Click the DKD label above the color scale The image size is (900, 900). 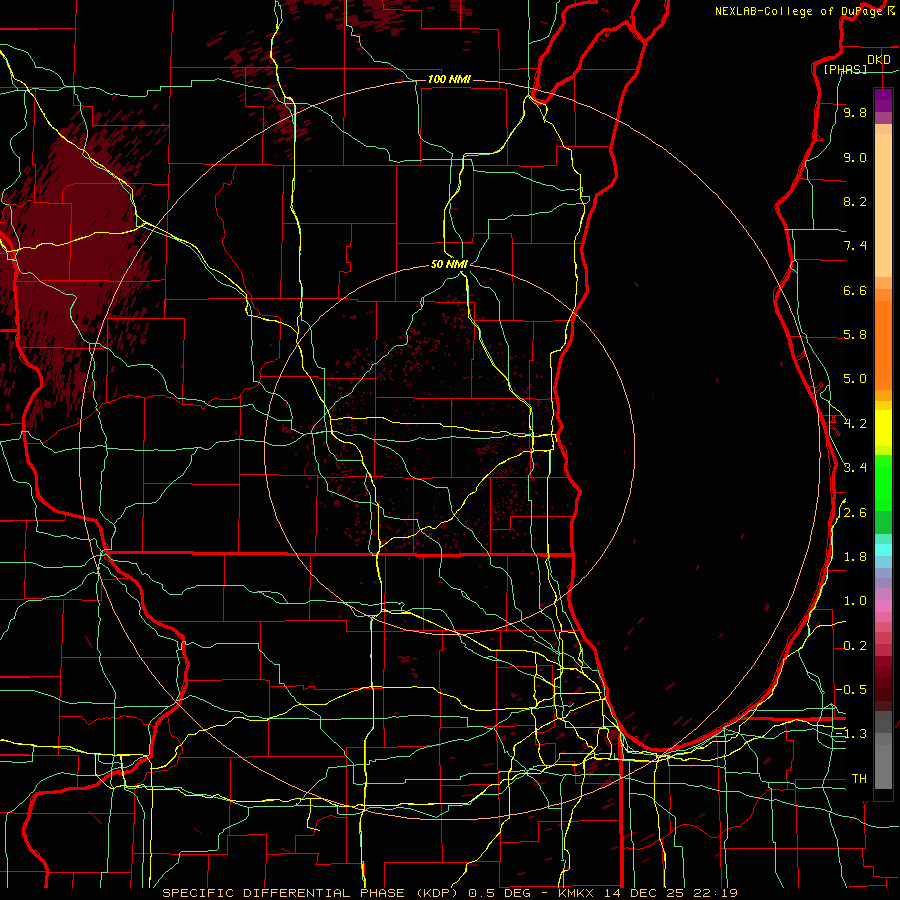click(879, 60)
